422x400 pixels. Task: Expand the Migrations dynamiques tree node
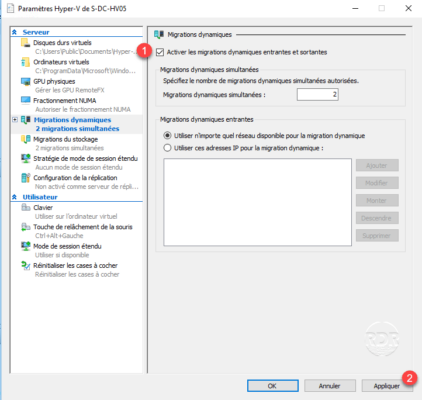coord(15,120)
